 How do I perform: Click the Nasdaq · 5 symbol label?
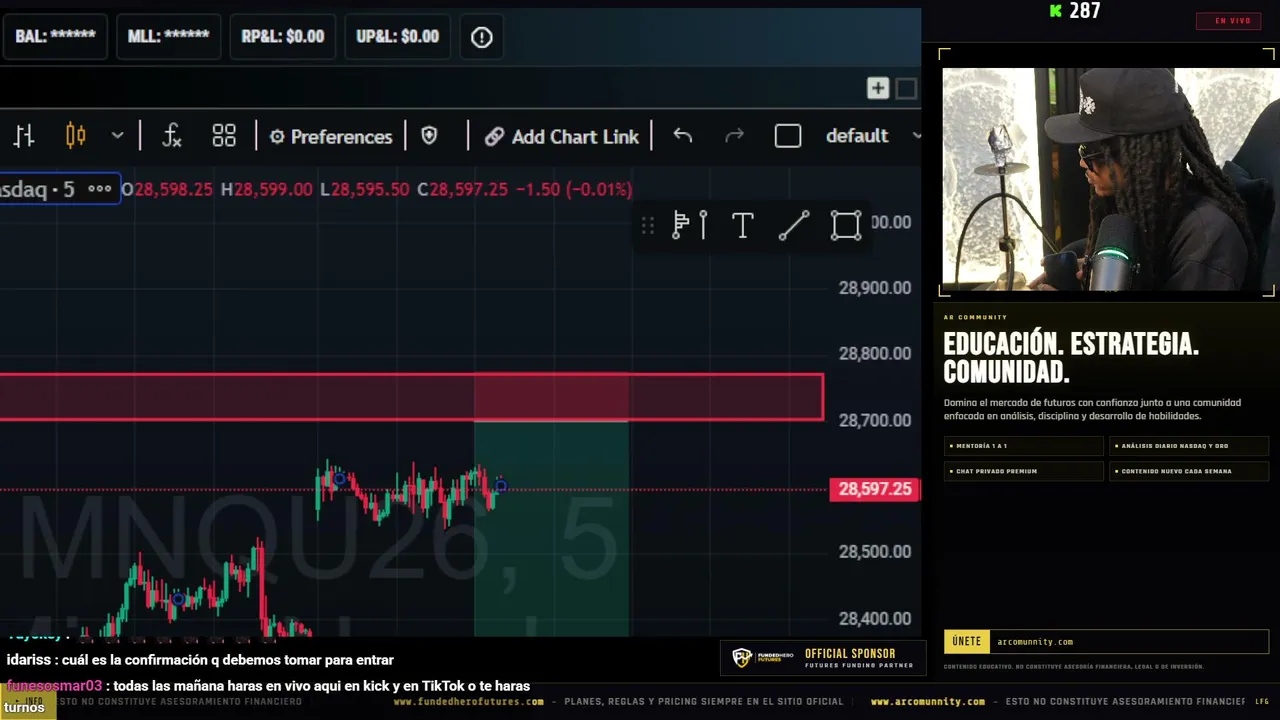(x=38, y=189)
